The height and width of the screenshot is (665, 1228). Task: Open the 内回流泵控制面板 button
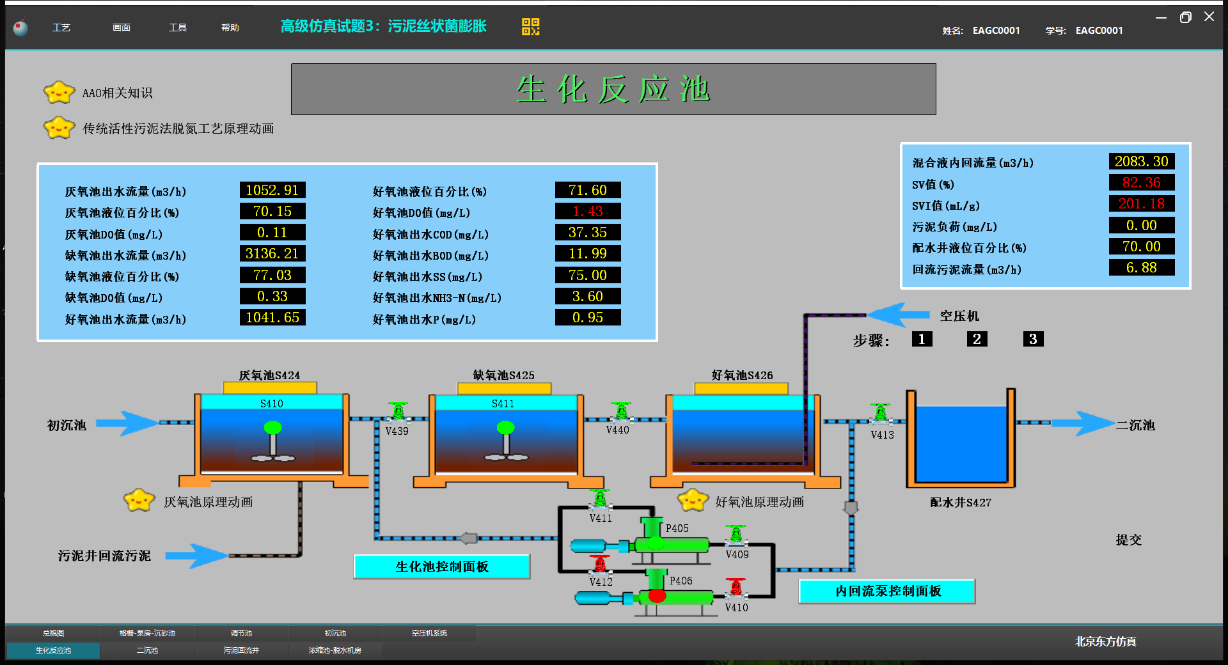click(887, 591)
